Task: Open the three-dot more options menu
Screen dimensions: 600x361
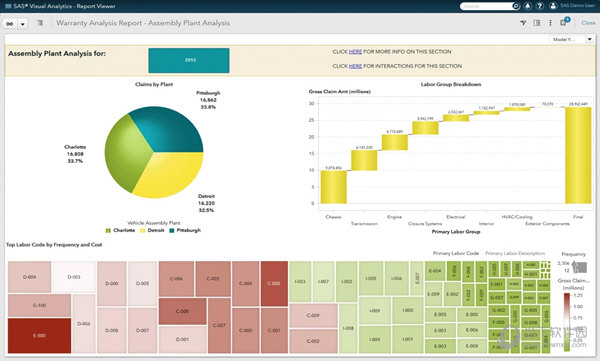Action: (x=551, y=23)
